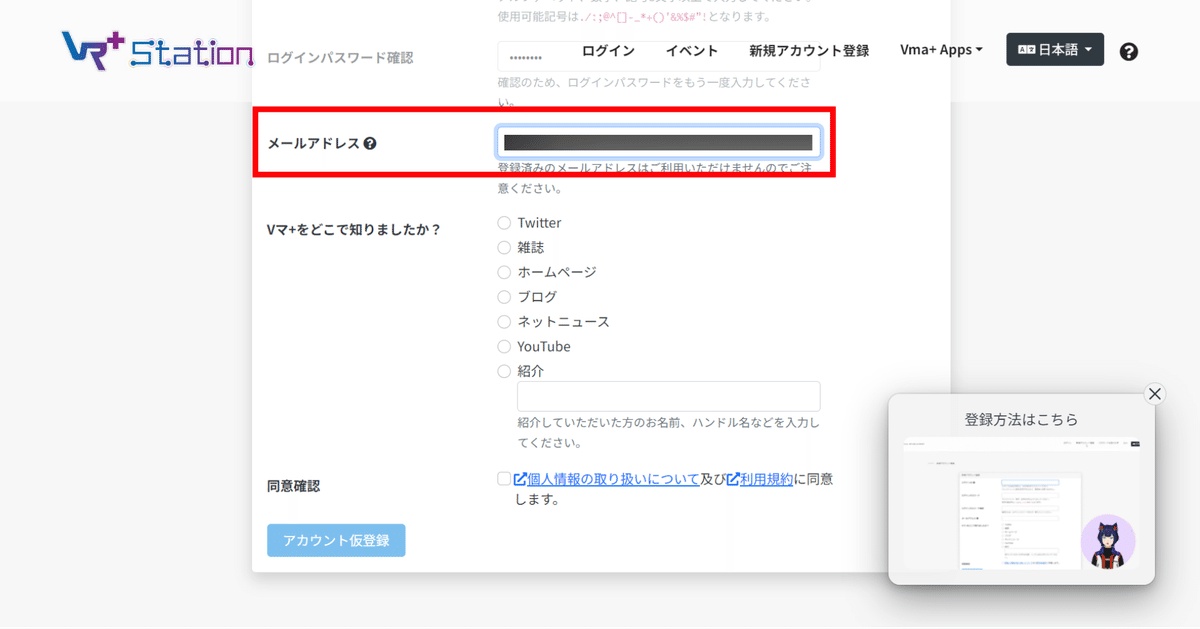
Task: Check the 同意確認 agreement checkbox
Action: (x=504, y=479)
